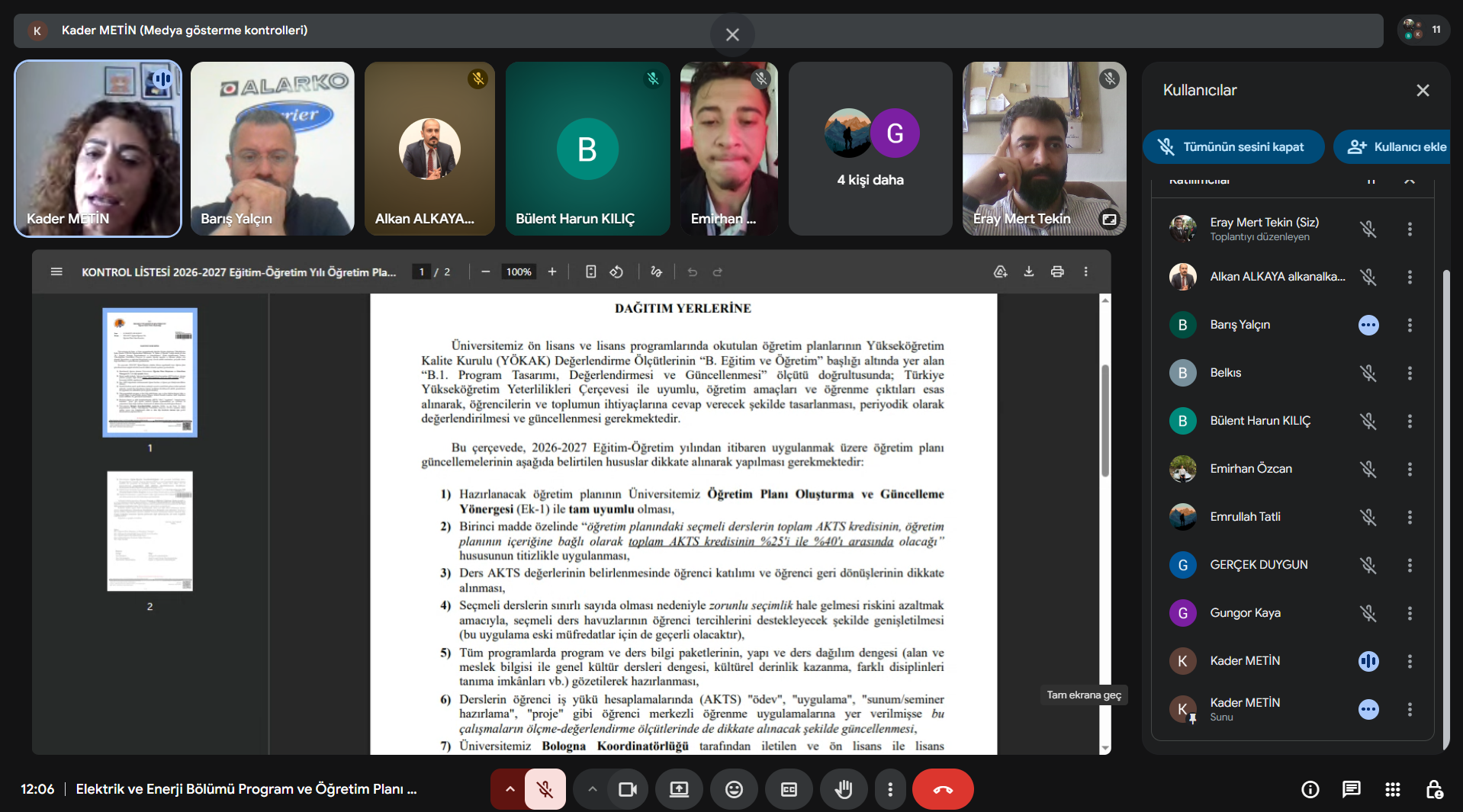Show meeting details info
This screenshot has width=1463, height=812.
(x=1310, y=789)
